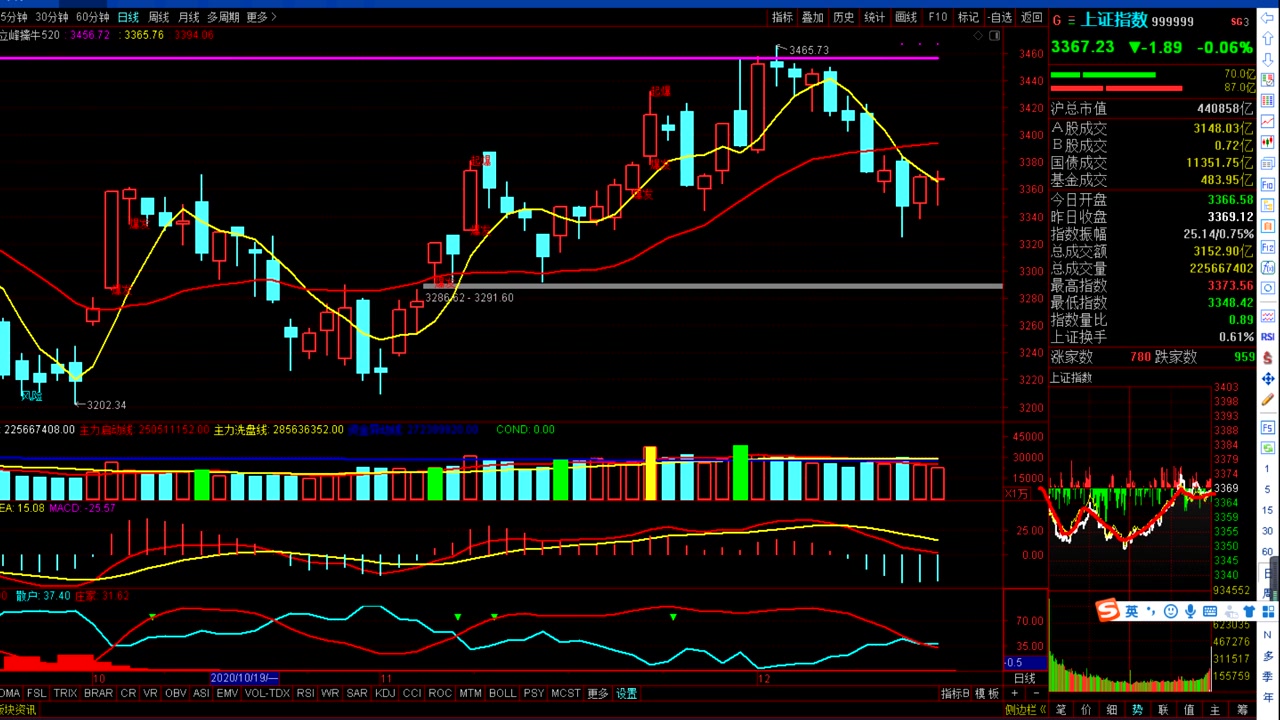Click the 日线 label below sub-chart
The image size is (1280, 720).
pyautogui.click(x=1025, y=678)
